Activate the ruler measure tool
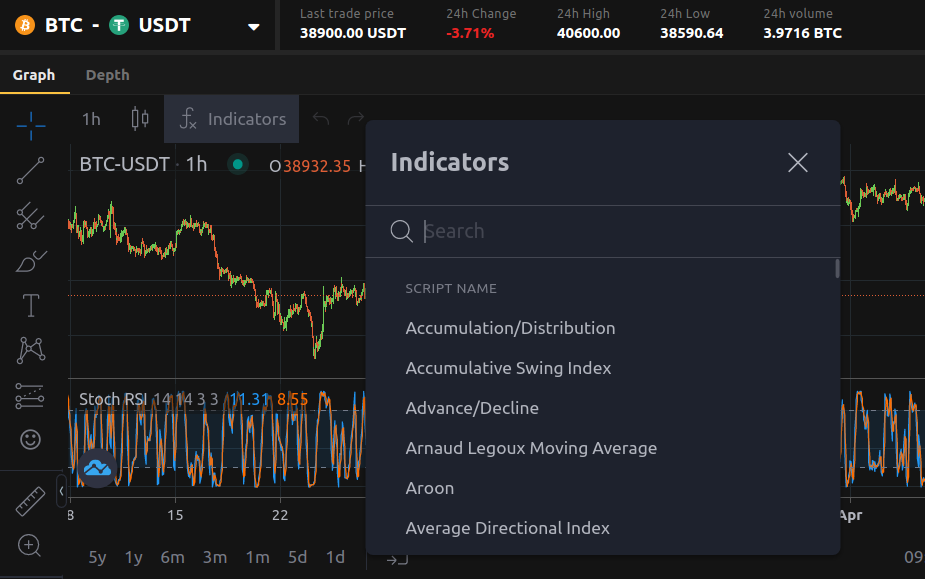Viewport: 925px width, 579px height. pyautogui.click(x=28, y=501)
